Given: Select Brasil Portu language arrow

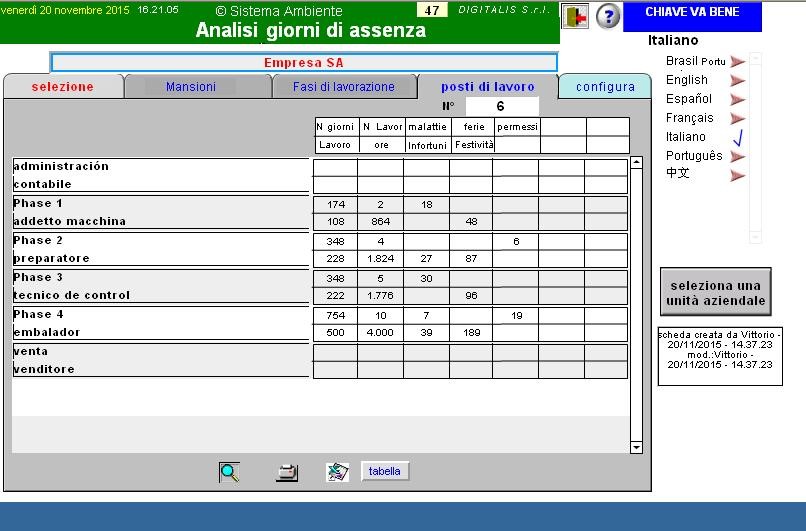Looking at the screenshot, I should coord(738,62).
